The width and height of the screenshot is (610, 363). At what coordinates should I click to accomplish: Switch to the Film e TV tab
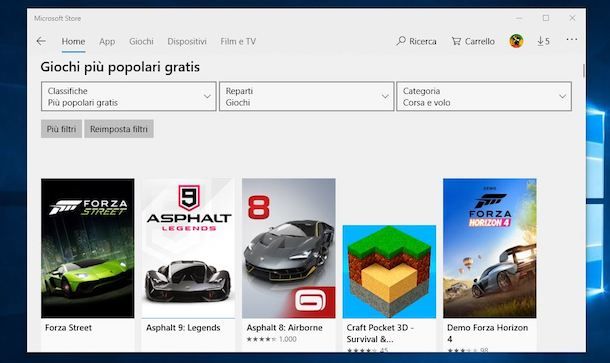pos(238,42)
